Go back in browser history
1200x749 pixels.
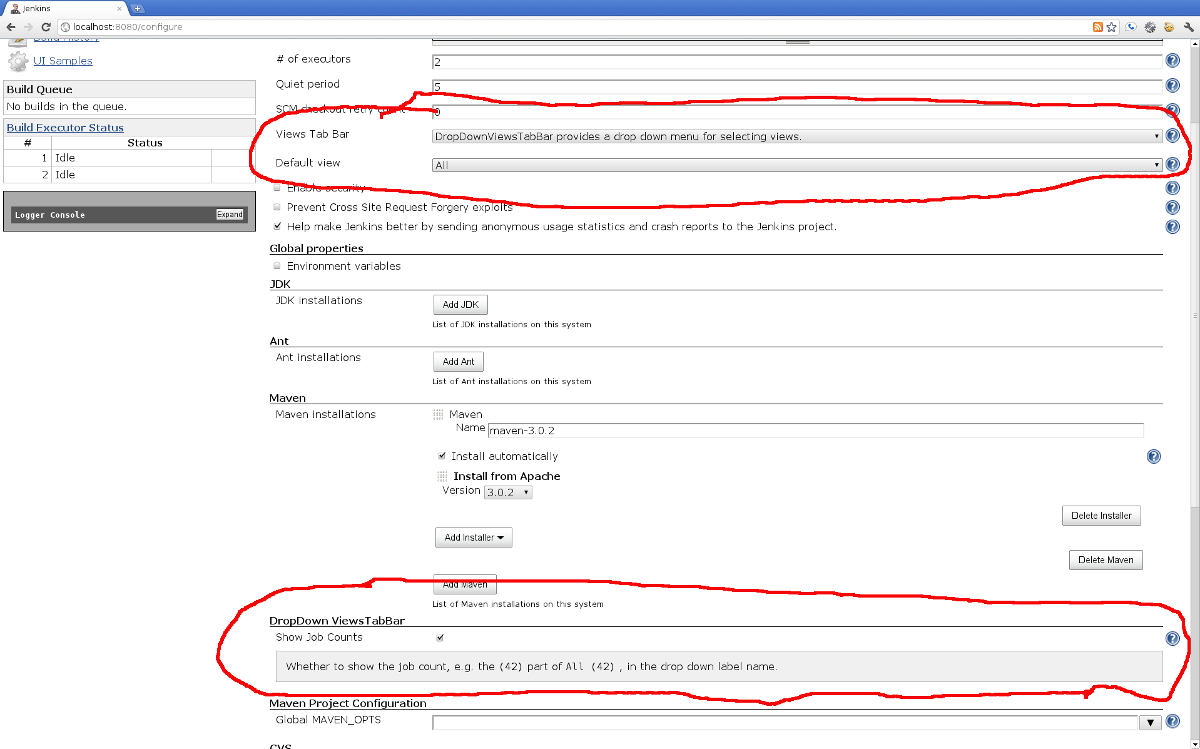[x=9, y=27]
